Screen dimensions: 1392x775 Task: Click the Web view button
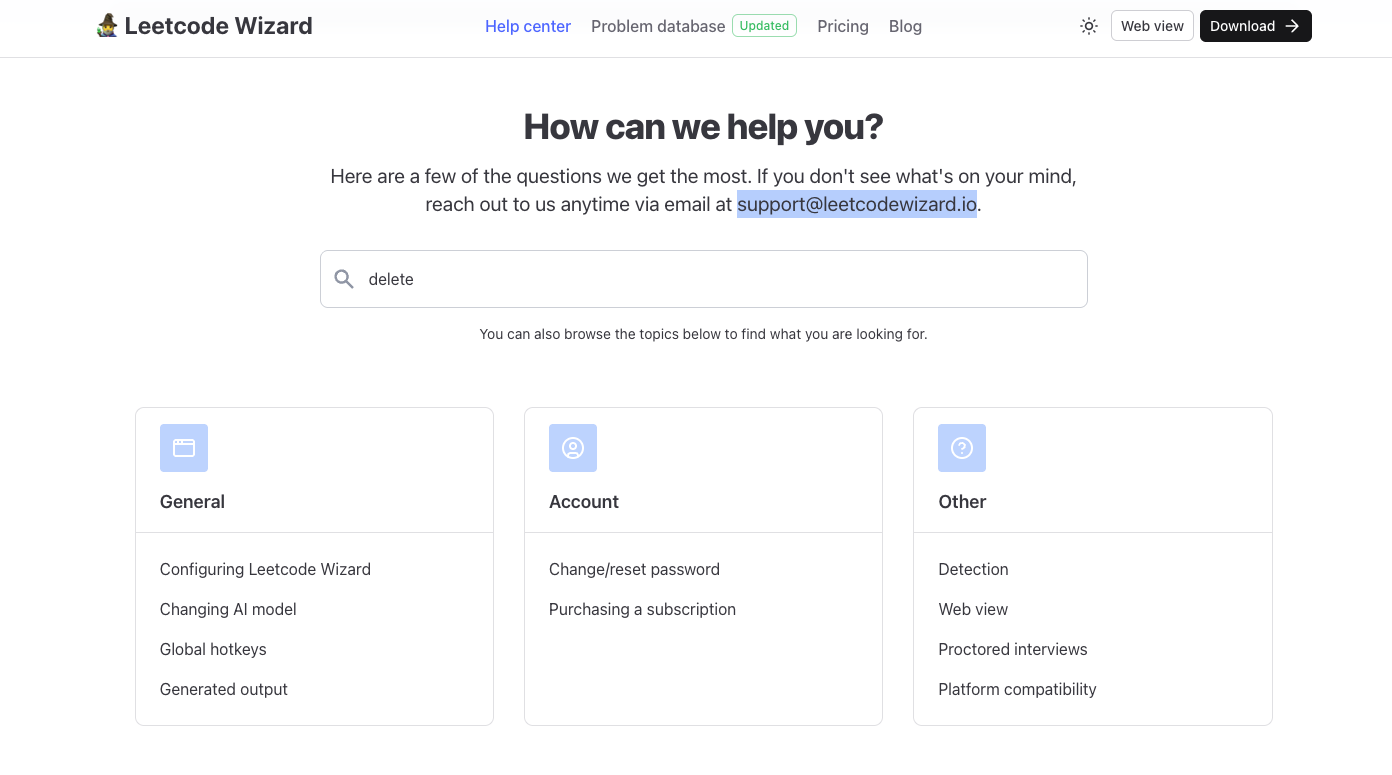[x=1152, y=26]
